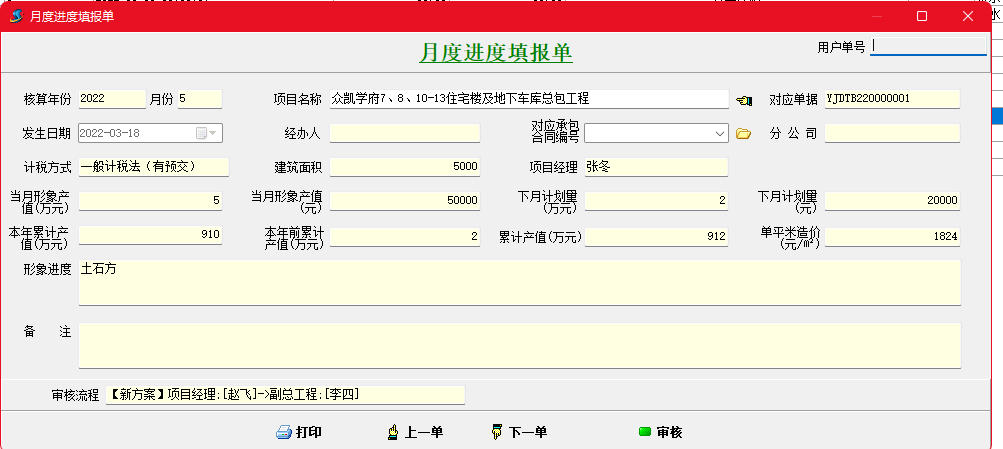Expand the 对应承包合同编号 dropdown
The height and width of the screenshot is (449, 1003).
tap(721, 133)
